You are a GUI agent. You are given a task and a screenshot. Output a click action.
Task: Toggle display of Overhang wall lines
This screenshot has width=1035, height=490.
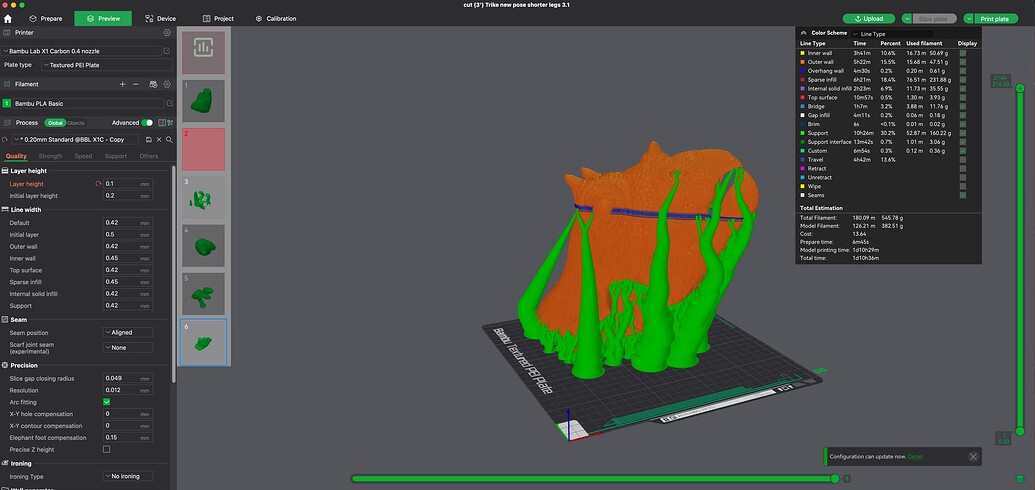click(x=962, y=71)
